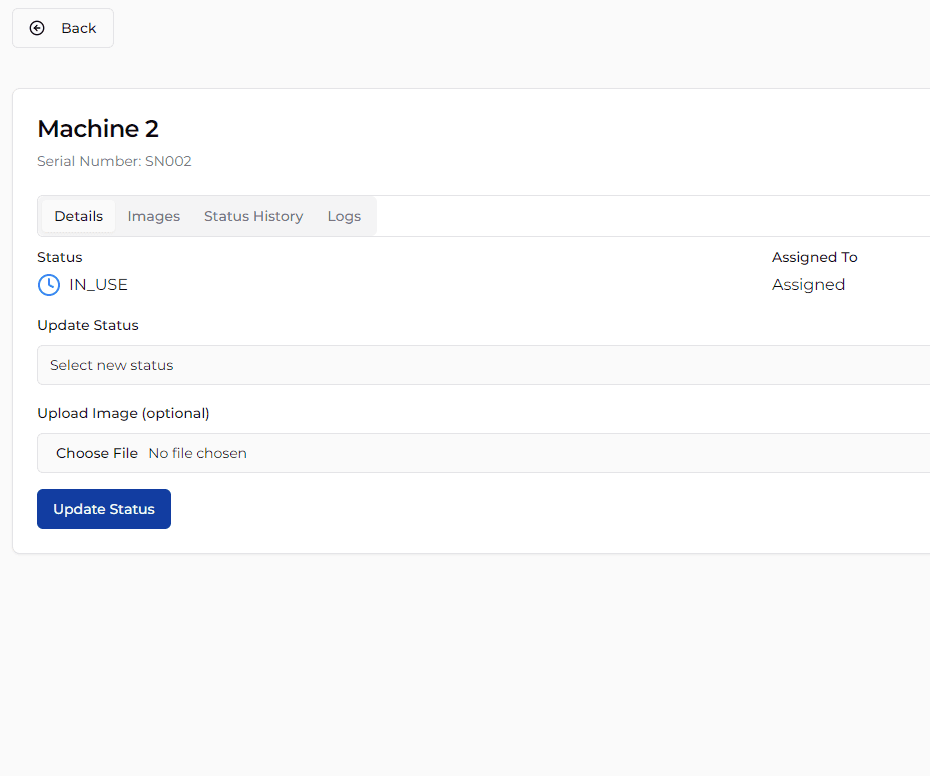The image size is (930, 776).
Task: Click the Choose File button
Action: pos(97,453)
